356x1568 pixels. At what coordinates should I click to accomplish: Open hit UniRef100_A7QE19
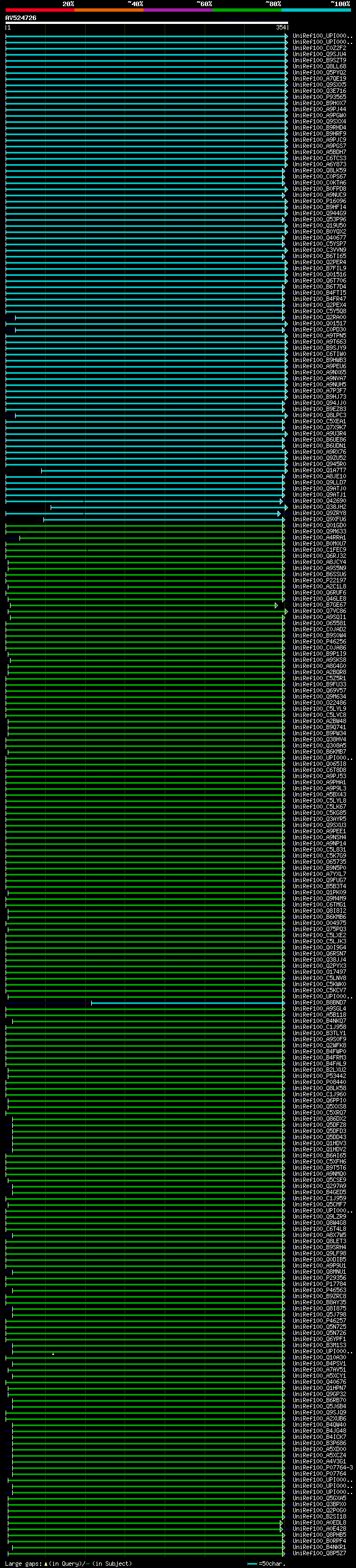(319, 78)
